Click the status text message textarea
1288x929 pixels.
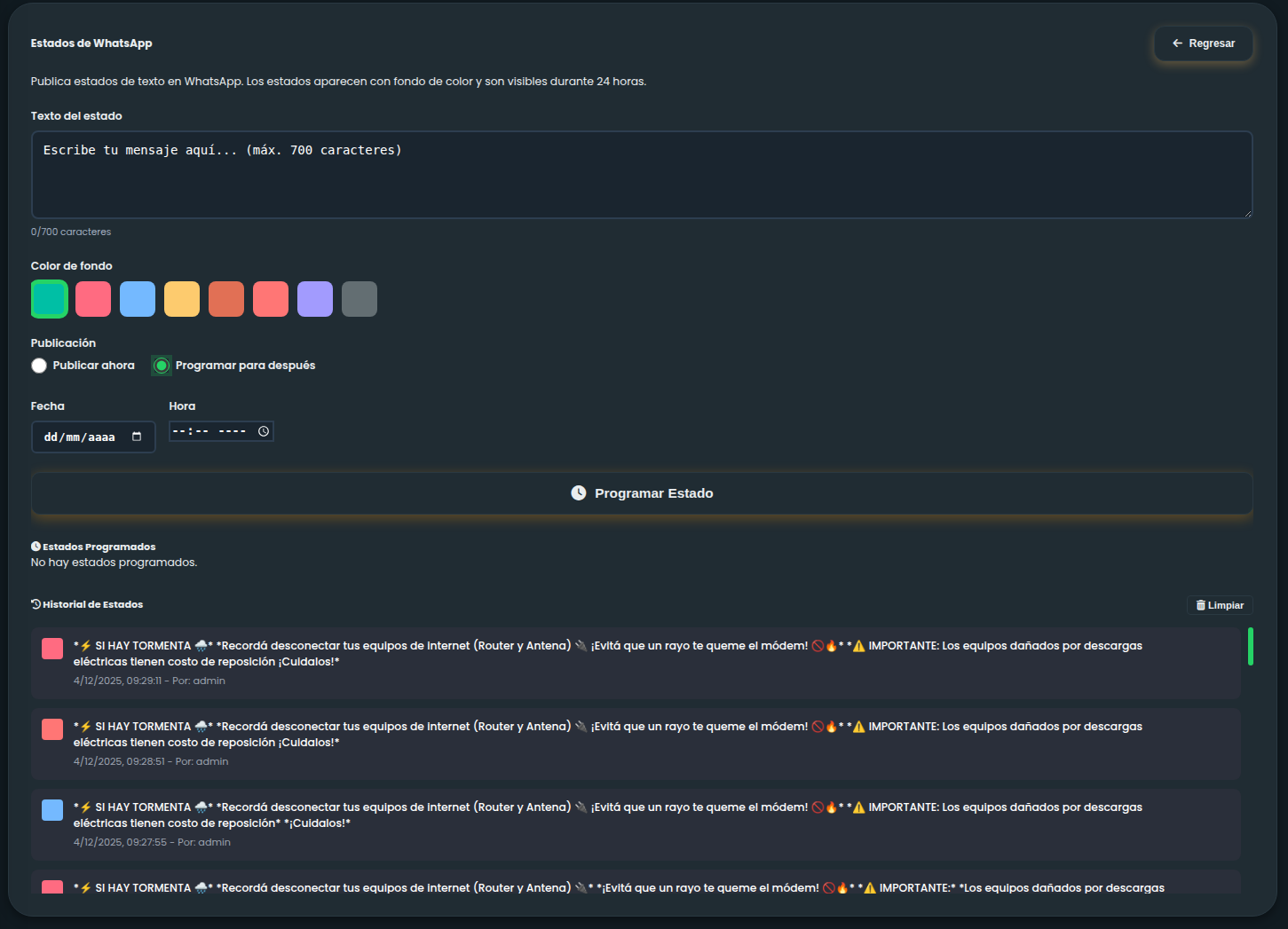click(641, 175)
